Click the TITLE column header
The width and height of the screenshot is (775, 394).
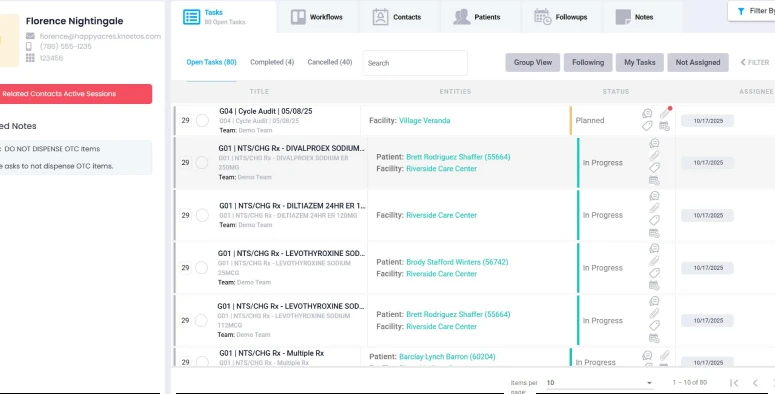tap(259, 91)
